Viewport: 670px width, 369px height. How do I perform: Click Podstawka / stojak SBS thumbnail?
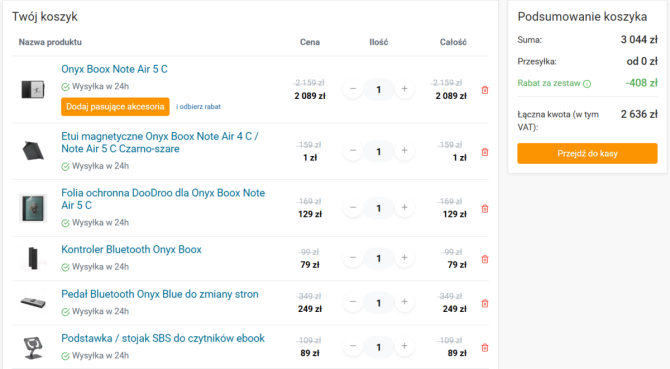tap(33, 348)
